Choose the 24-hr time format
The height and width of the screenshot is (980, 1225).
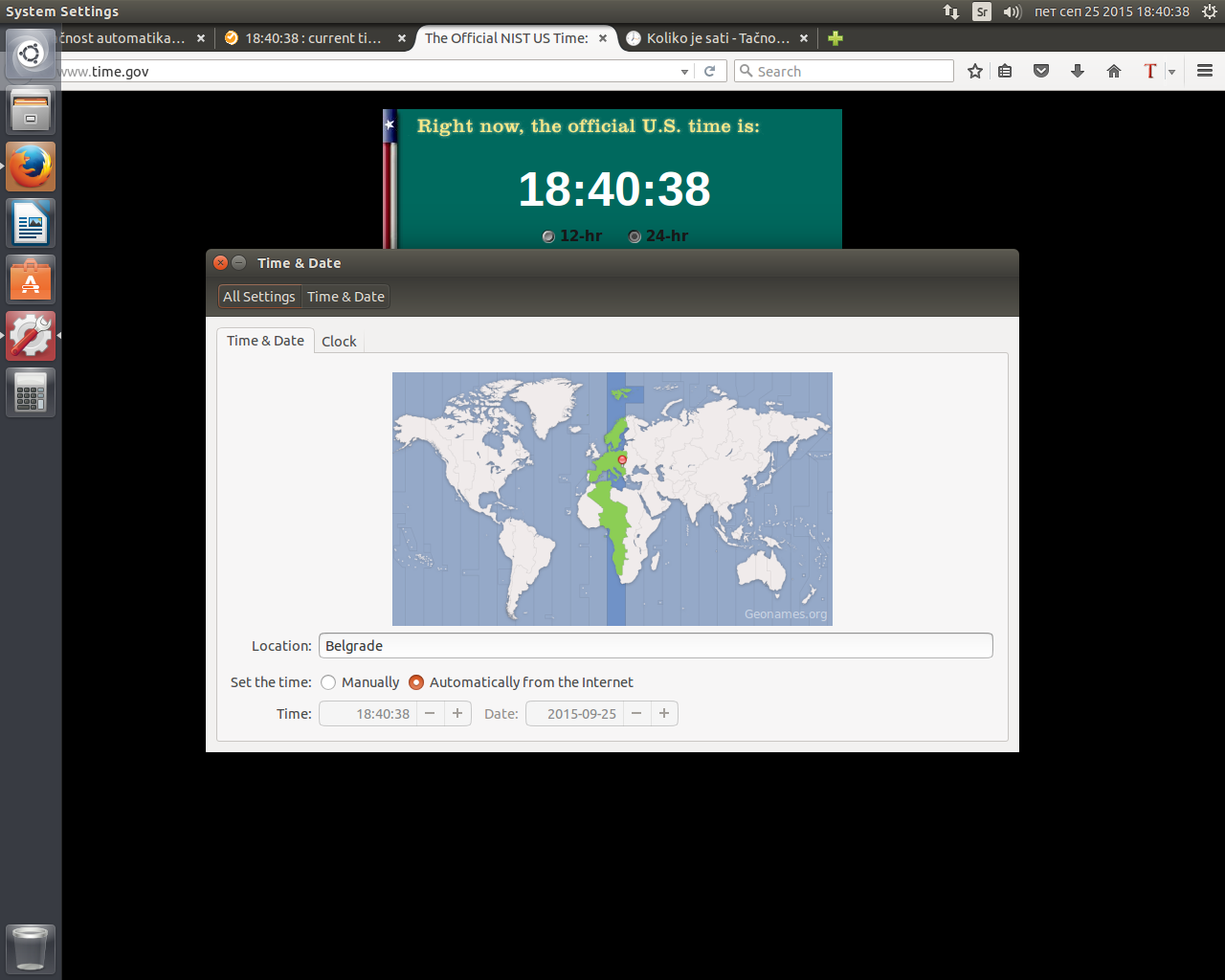[x=635, y=236]
